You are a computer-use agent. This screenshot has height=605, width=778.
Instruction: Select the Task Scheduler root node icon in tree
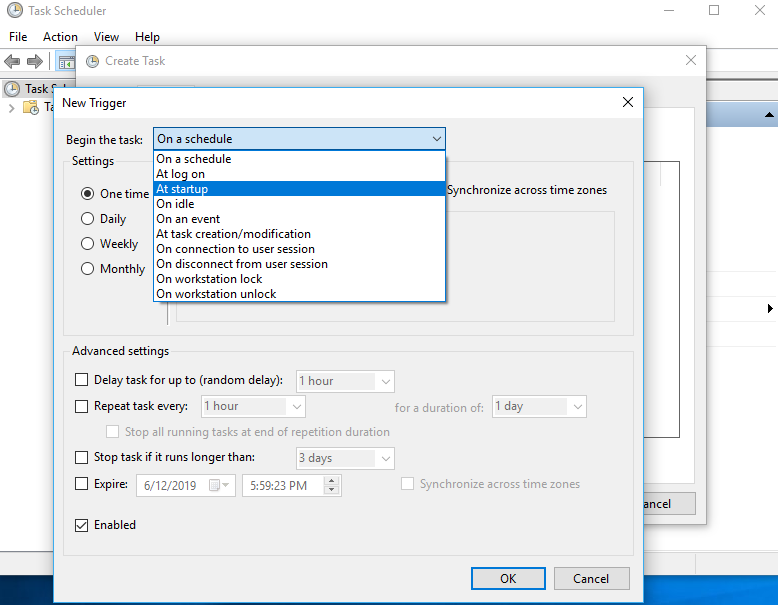point(12,89)
